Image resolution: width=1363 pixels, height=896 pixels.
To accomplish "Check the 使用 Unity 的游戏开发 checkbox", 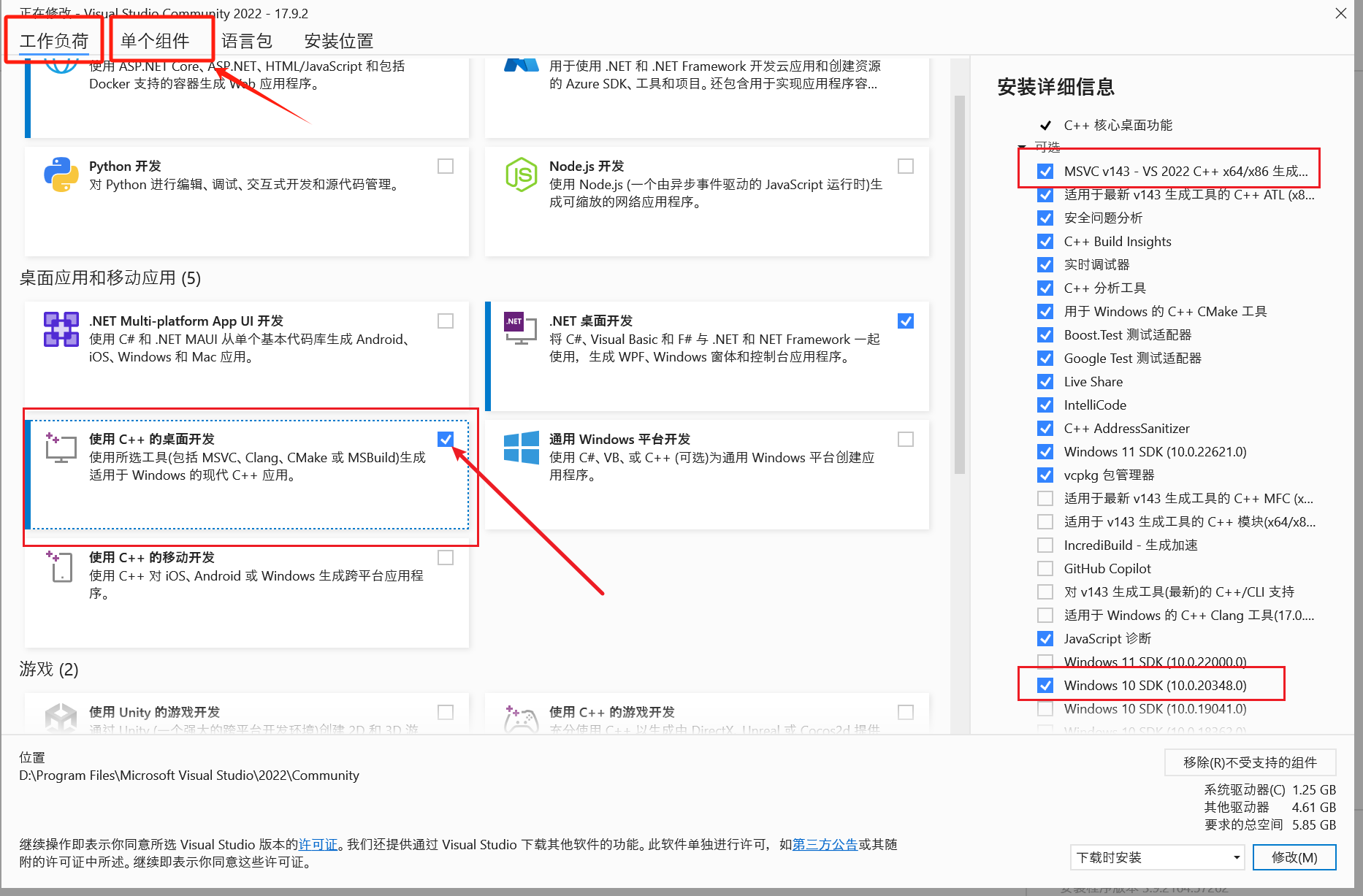I will (x=446, y=712).
